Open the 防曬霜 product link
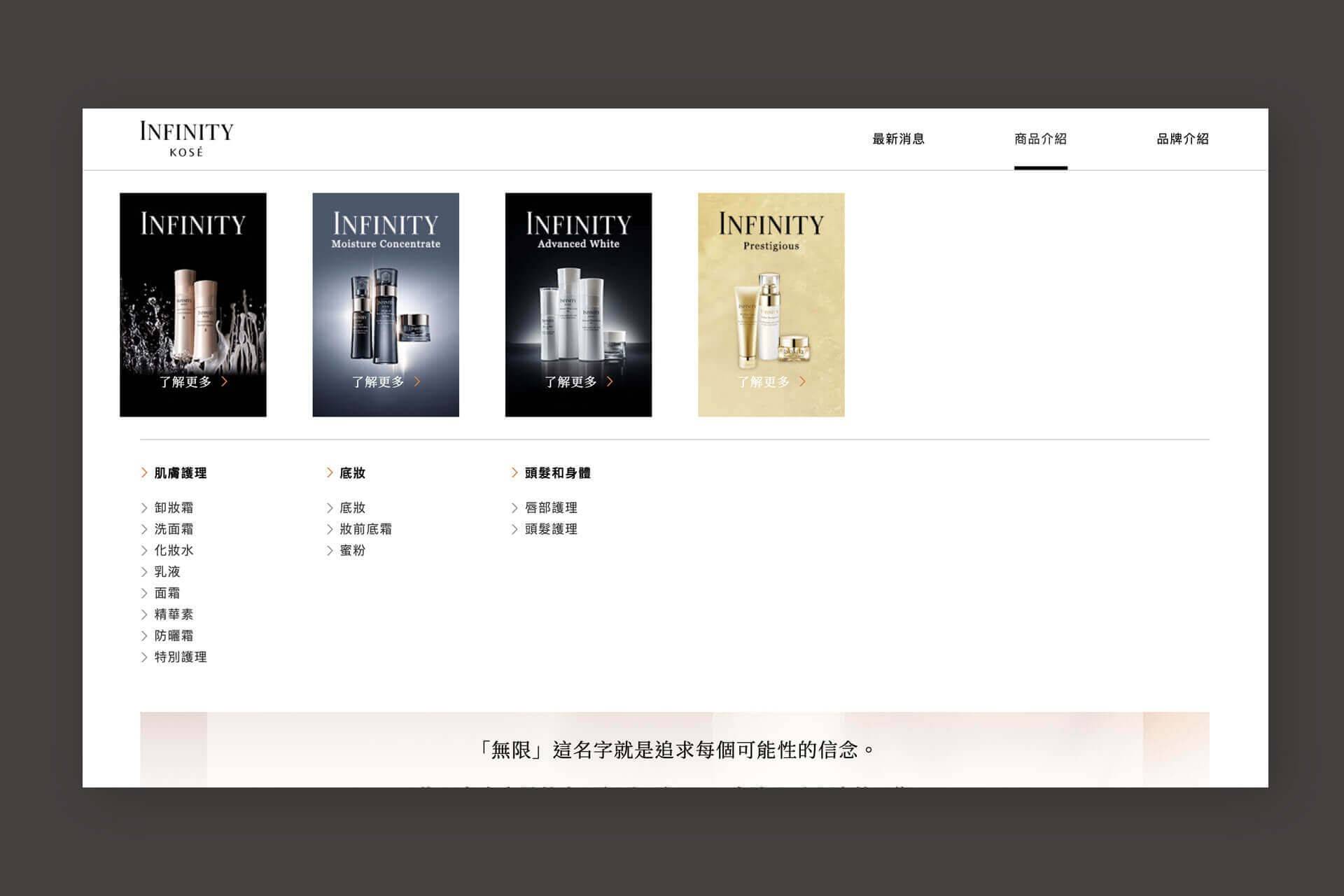 [174, 636]
